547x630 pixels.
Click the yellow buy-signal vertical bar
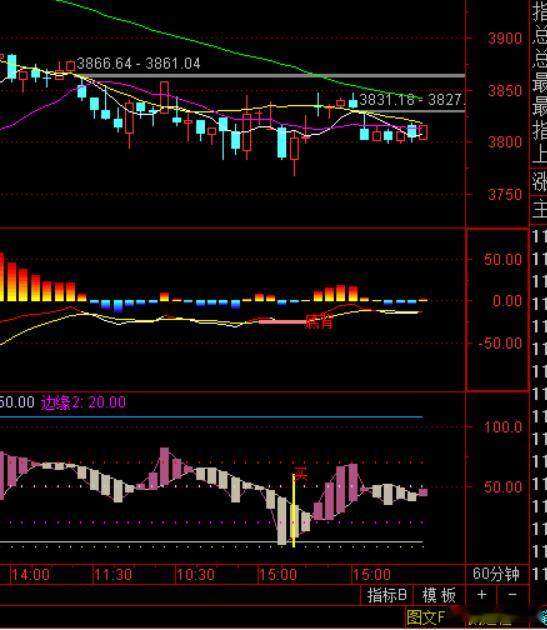(293, 510)
